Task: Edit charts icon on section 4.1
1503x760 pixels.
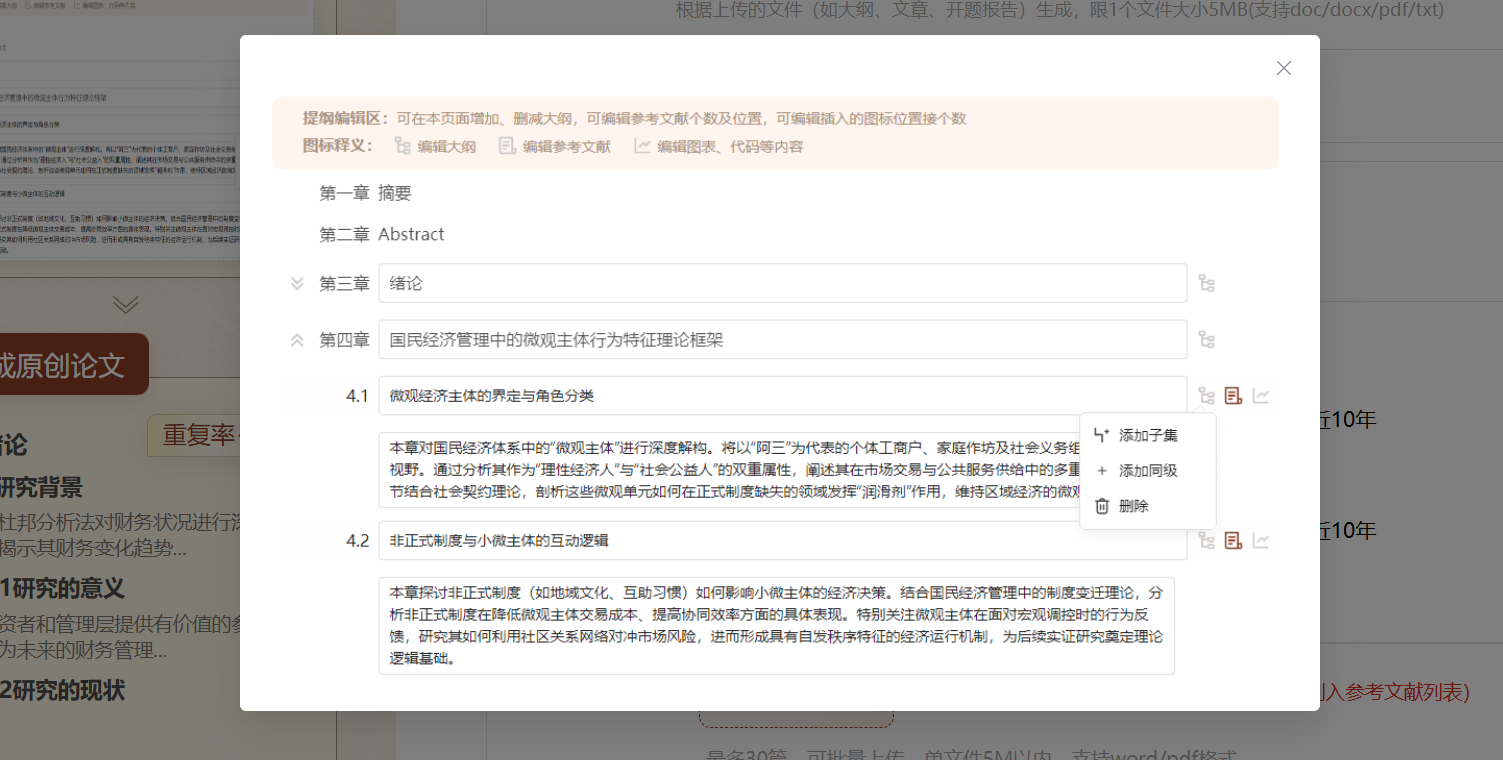Action: [x=1261, y=396]
